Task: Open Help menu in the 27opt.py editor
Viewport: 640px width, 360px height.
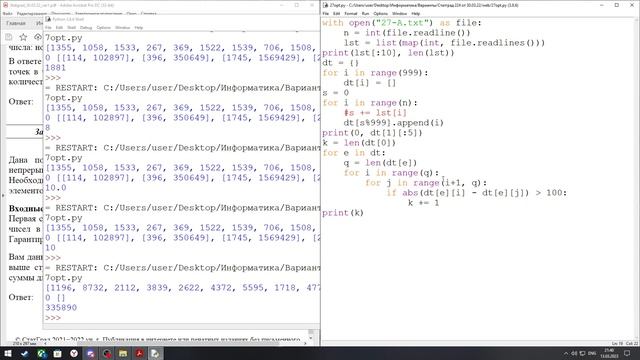Action: [416, 13]
